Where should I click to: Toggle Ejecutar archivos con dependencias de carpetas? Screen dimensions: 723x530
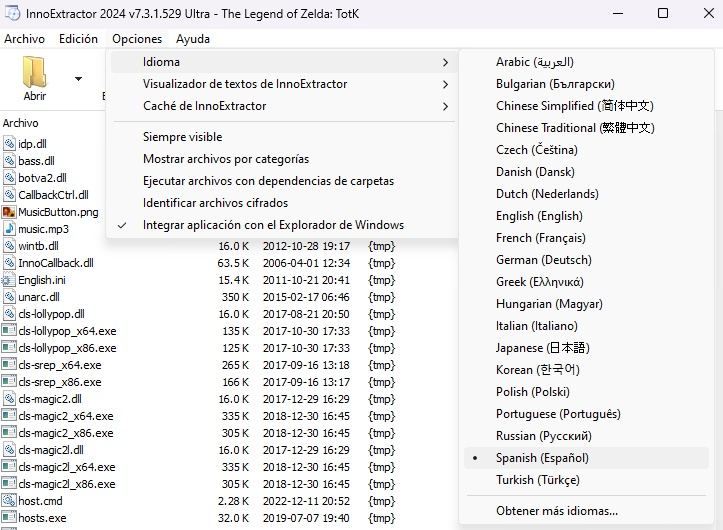[284, 181]
